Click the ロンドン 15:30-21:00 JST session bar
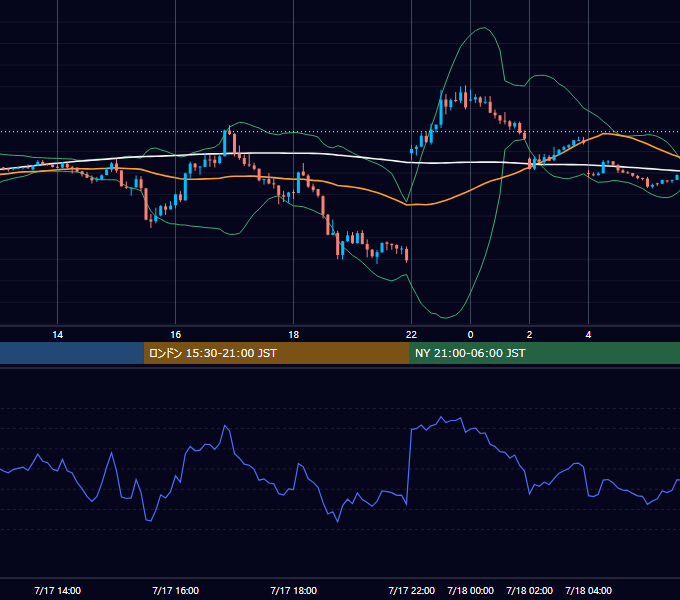680x600 pixels. (276, 353)
